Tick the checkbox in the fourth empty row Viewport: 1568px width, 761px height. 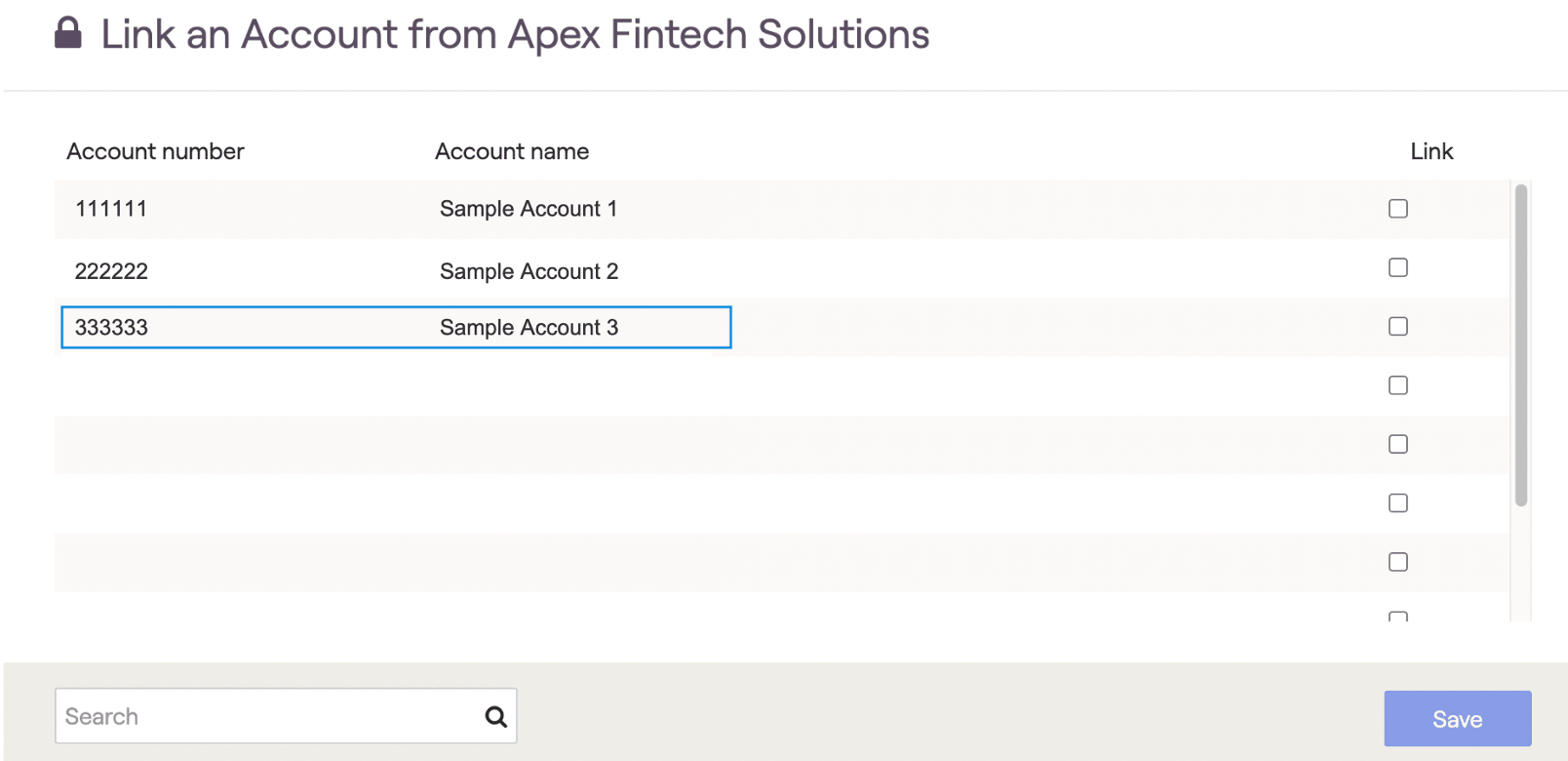click(x=1398, y=385)
